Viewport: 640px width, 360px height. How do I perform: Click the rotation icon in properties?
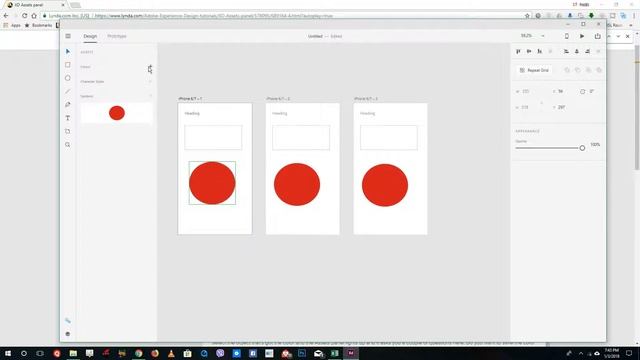click(582, 91)
